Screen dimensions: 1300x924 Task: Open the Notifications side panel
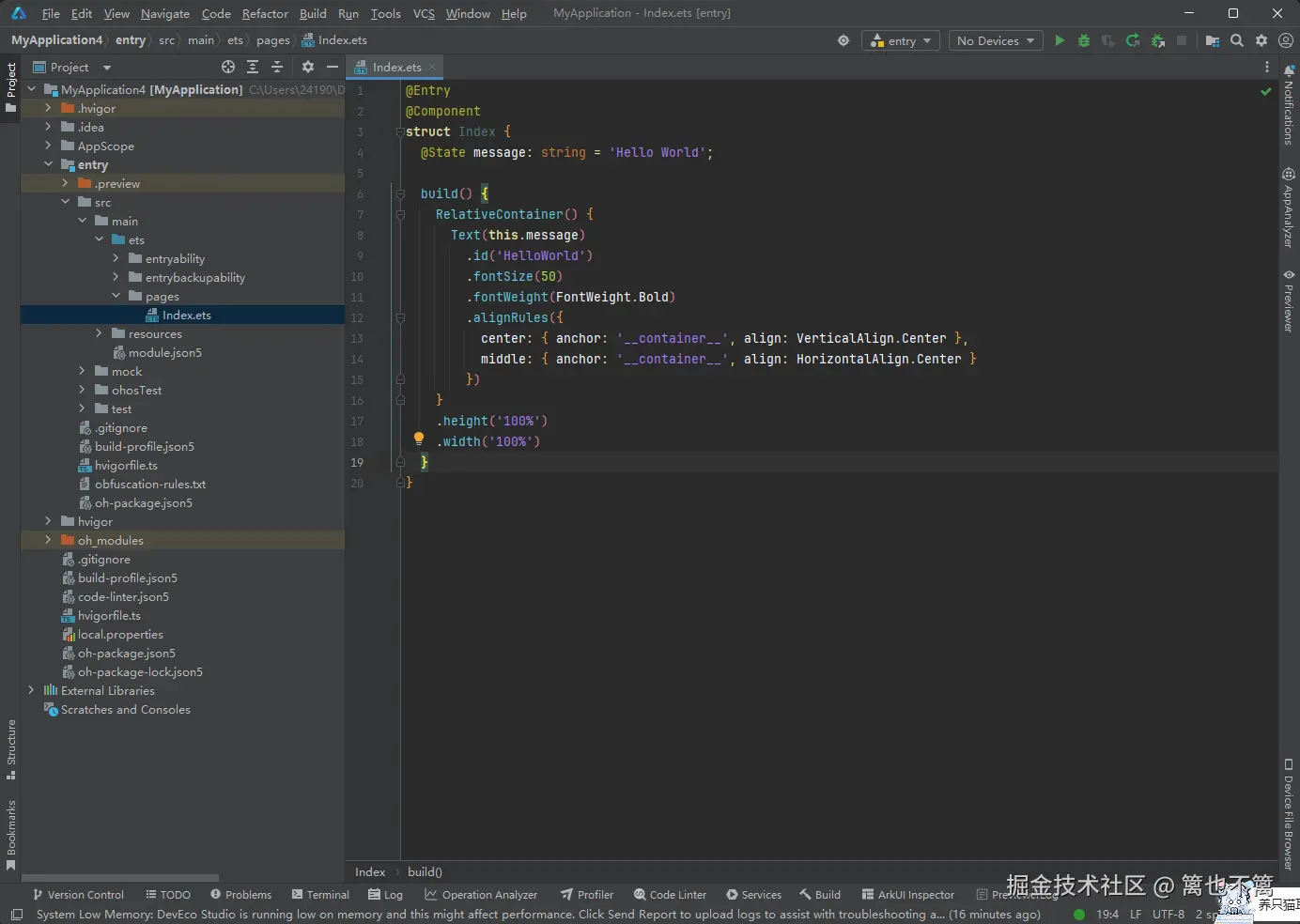pos(1289,104)
